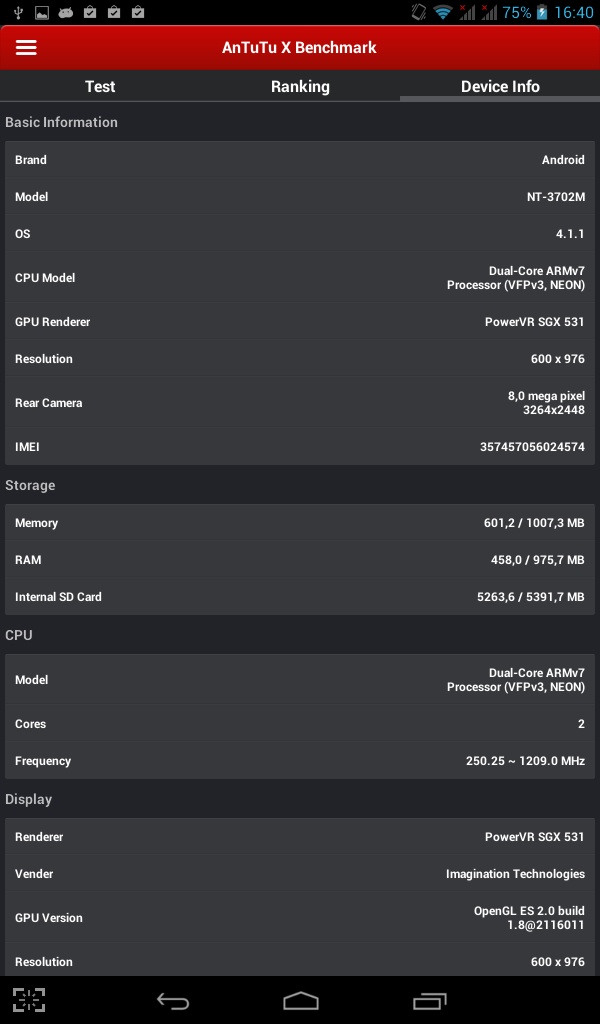Tap the USB notification icon

point(18,13)
